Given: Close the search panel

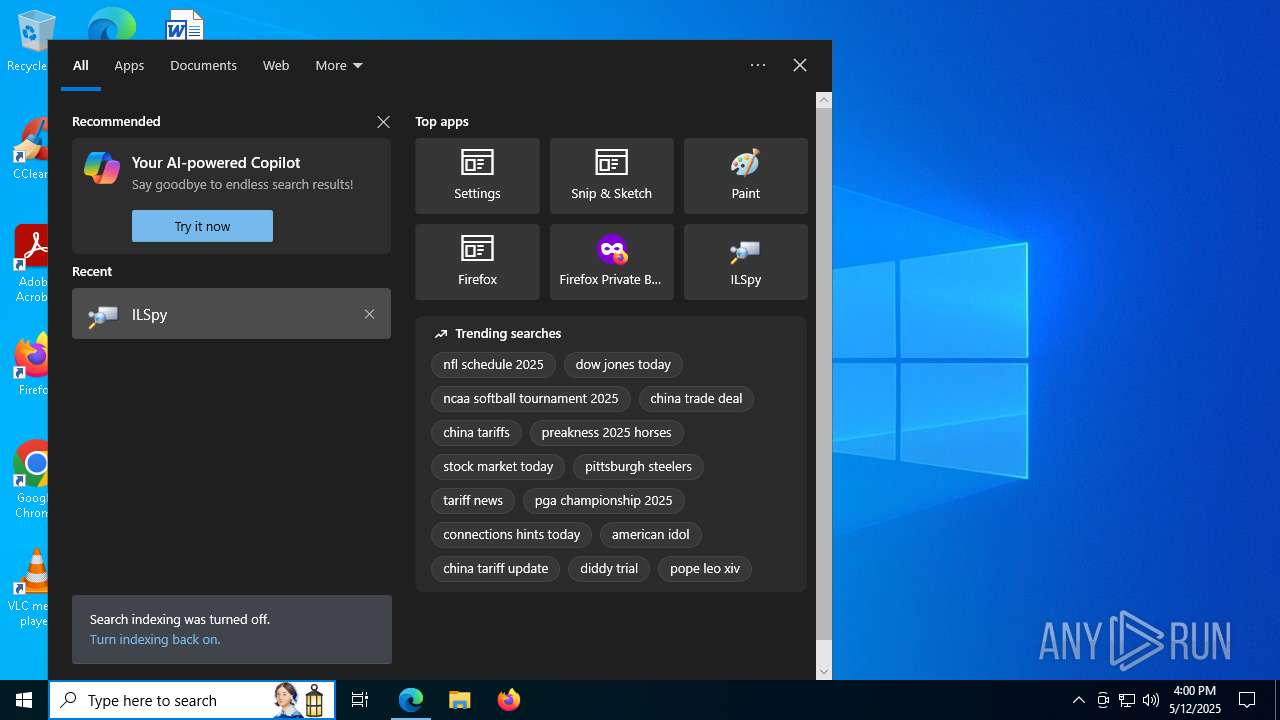Looking at the screenshot, I should coord(800,65).
